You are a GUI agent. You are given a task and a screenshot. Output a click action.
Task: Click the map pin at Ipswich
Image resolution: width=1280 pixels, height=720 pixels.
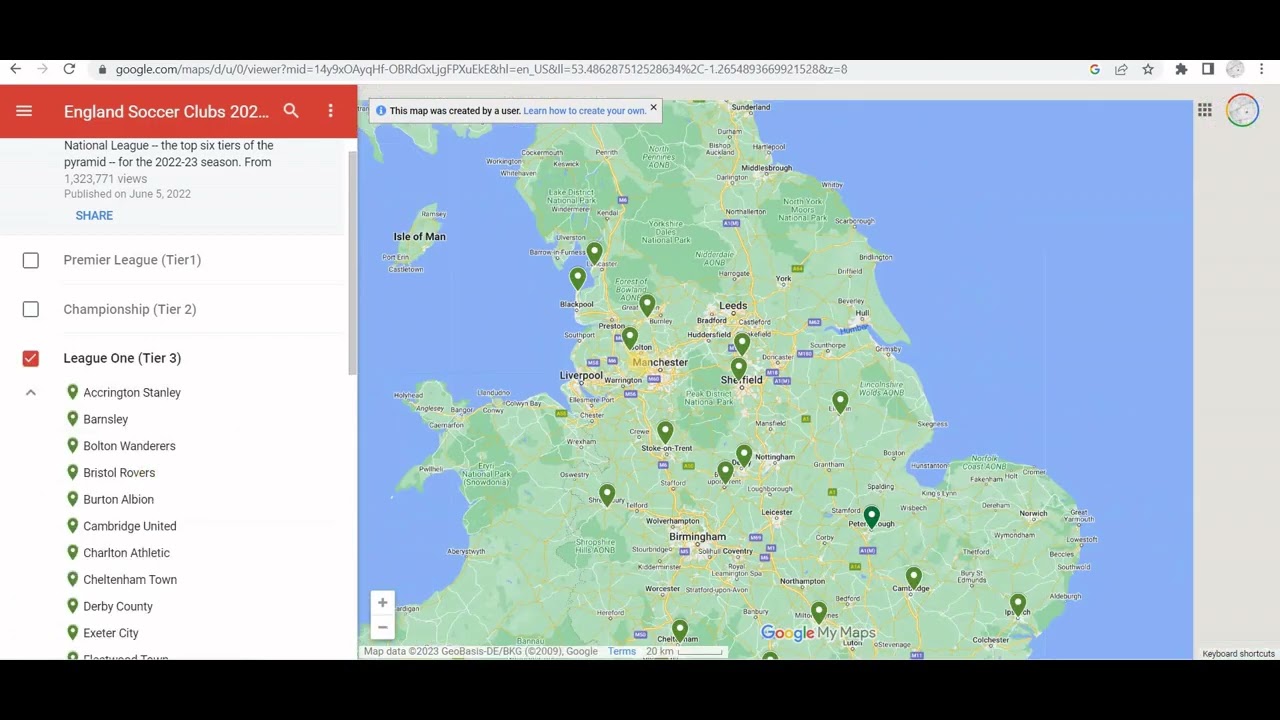[1018, 605]
